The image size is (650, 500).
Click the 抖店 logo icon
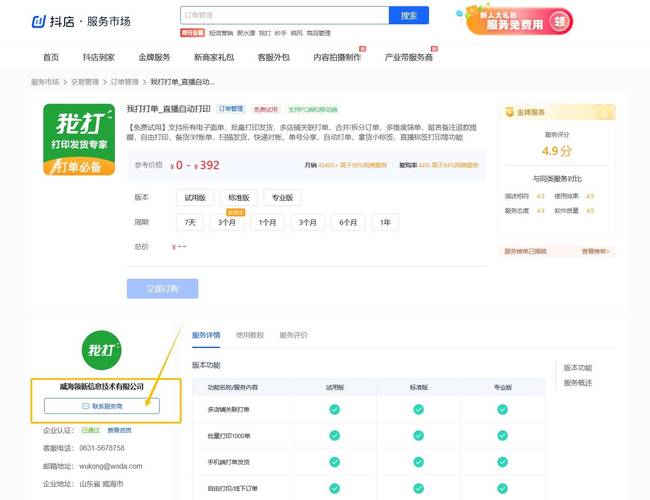tap(38, 20)
